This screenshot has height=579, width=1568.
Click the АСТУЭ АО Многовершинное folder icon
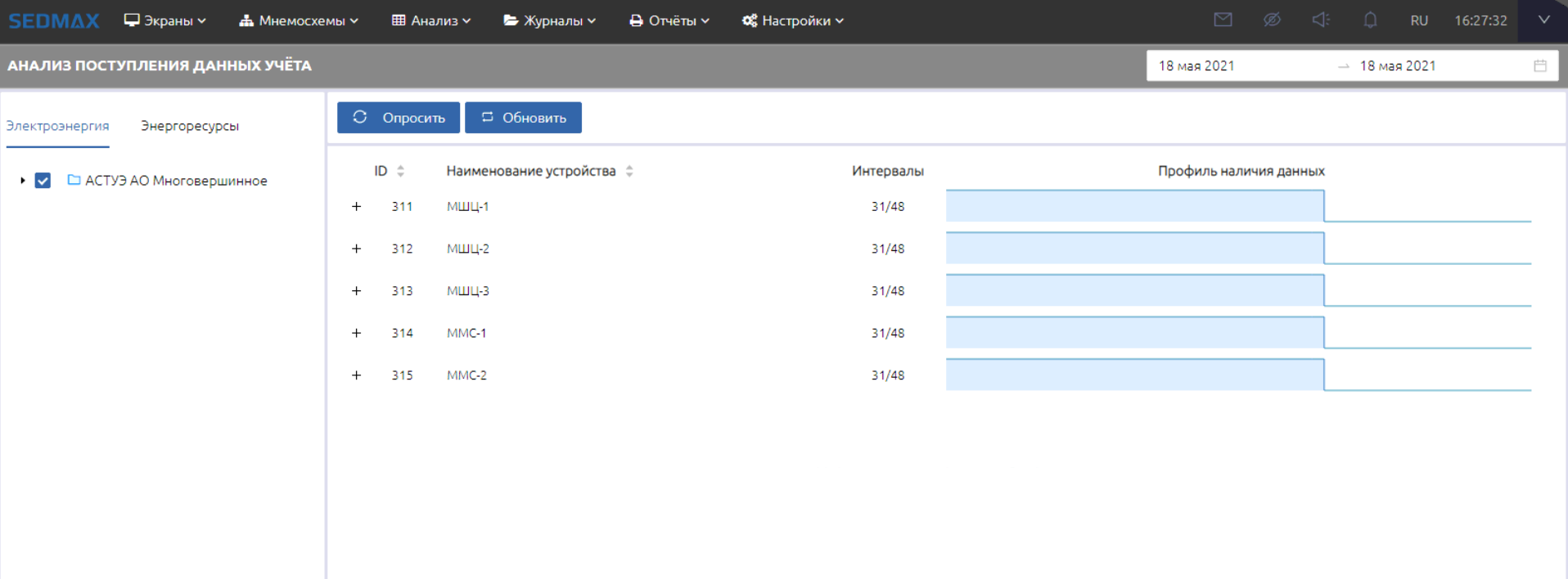coord(74,180)
